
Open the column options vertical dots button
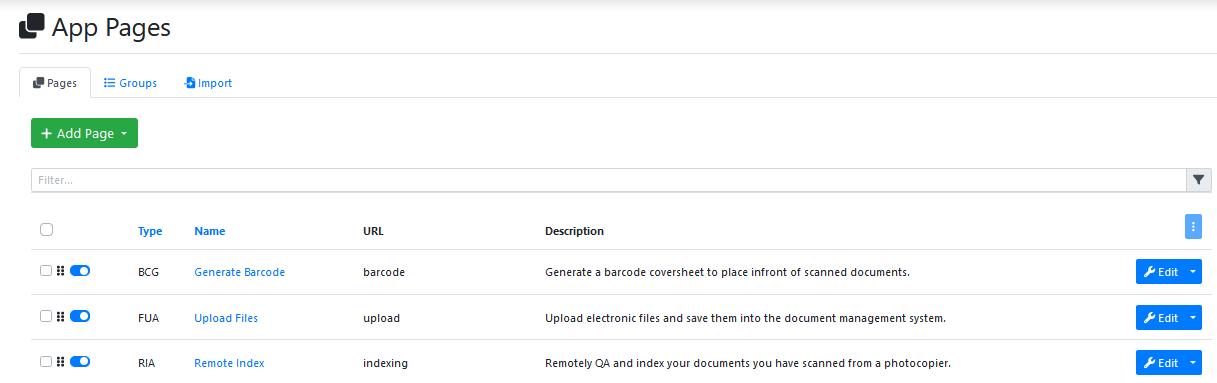click(x=1193, y=227)
